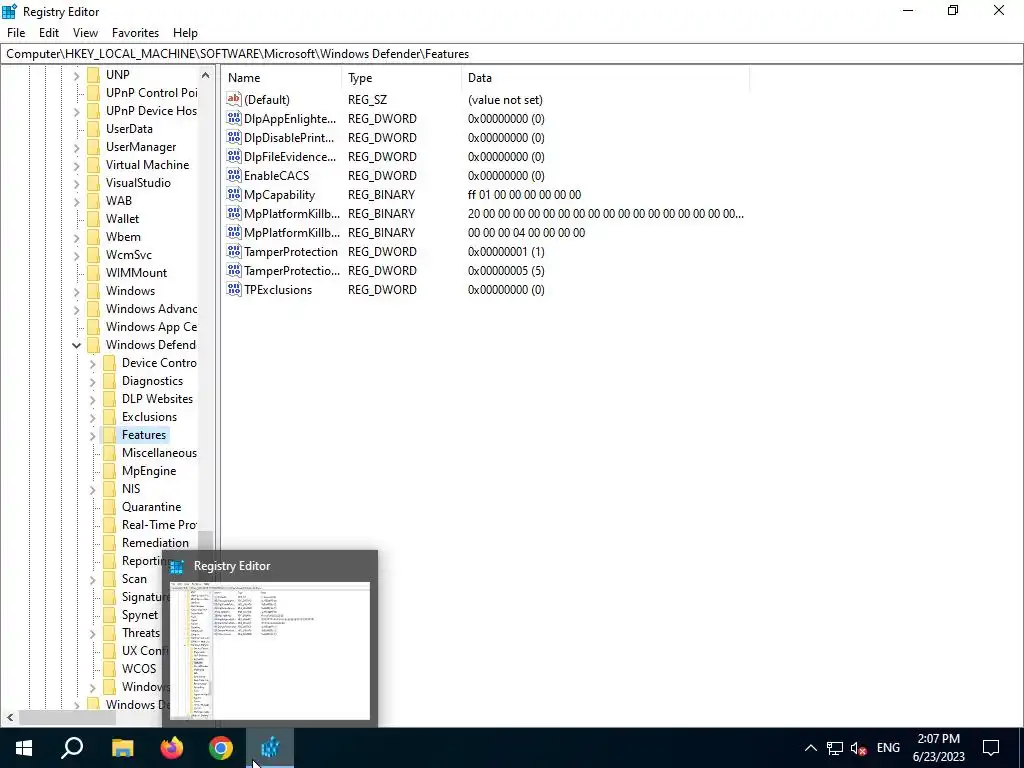This screenshot has width=1024, height=768.
Task: Click the Registry Editor preview thumbnail
Action: click(x=270, y=650)
